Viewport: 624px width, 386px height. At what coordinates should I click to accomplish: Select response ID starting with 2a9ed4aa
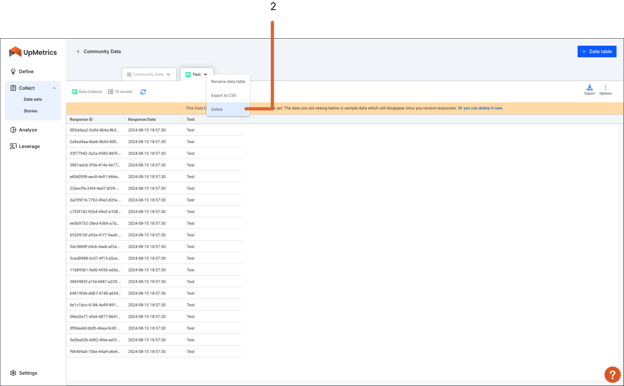[x=94, y=142]
